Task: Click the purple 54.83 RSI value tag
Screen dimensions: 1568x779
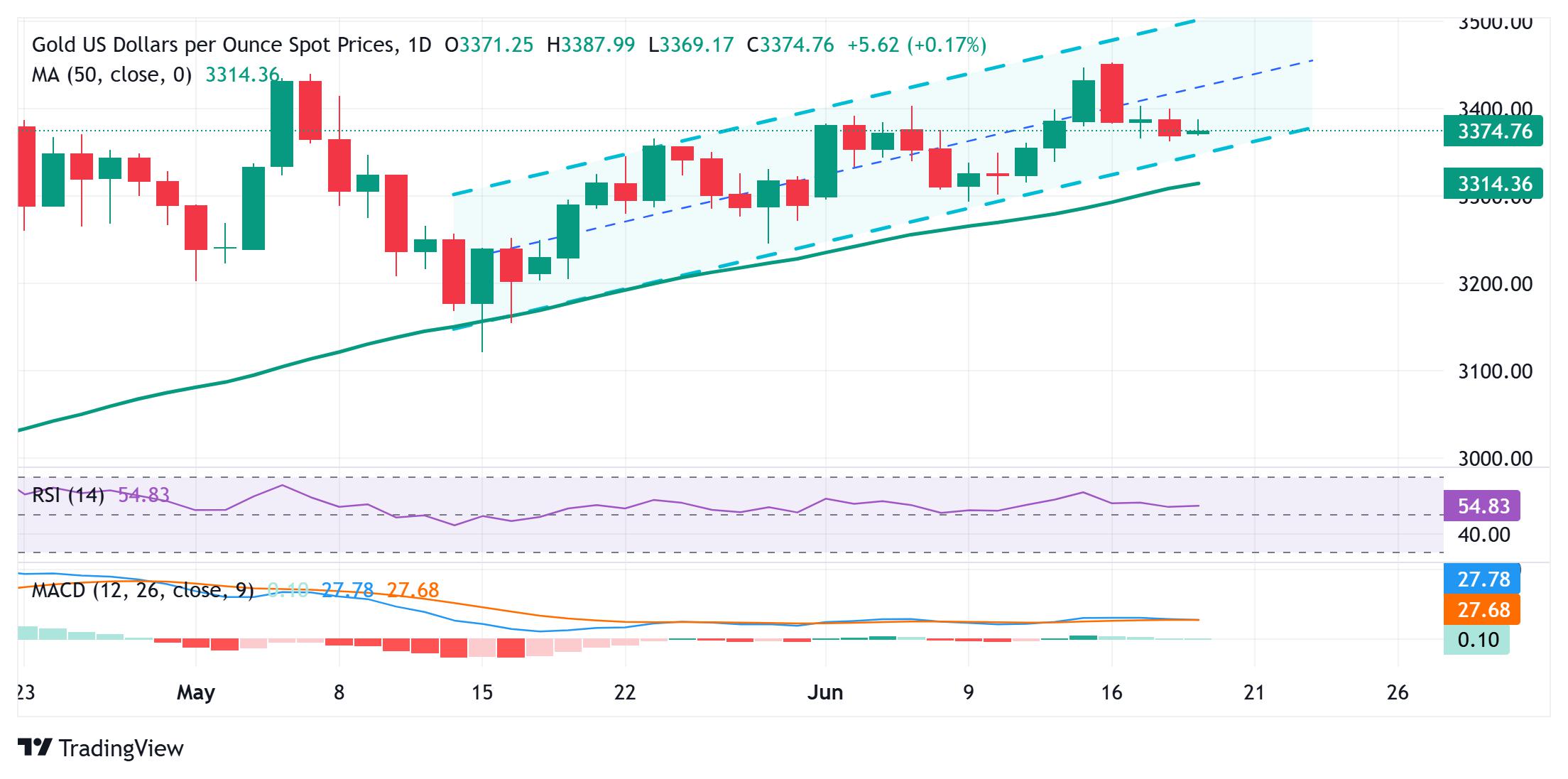Action: (x=1482, y=506)
